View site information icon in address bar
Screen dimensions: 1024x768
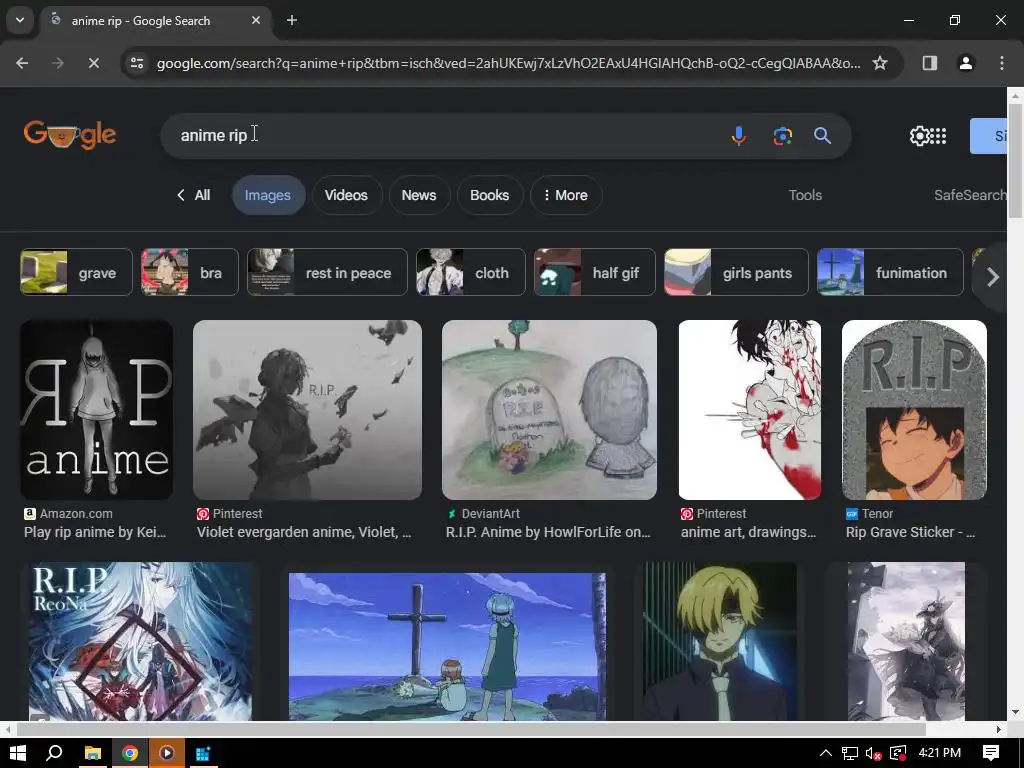tap(136, 63)
